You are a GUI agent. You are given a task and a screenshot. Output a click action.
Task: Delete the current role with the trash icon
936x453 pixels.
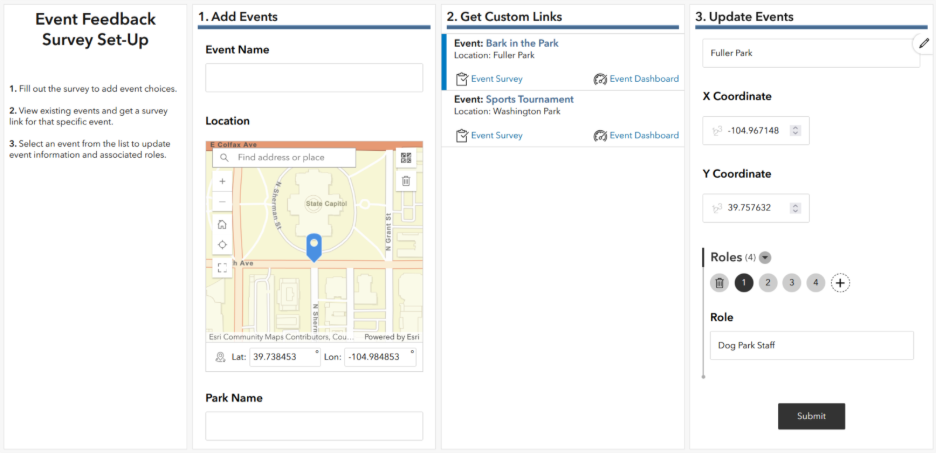point(719,283)
